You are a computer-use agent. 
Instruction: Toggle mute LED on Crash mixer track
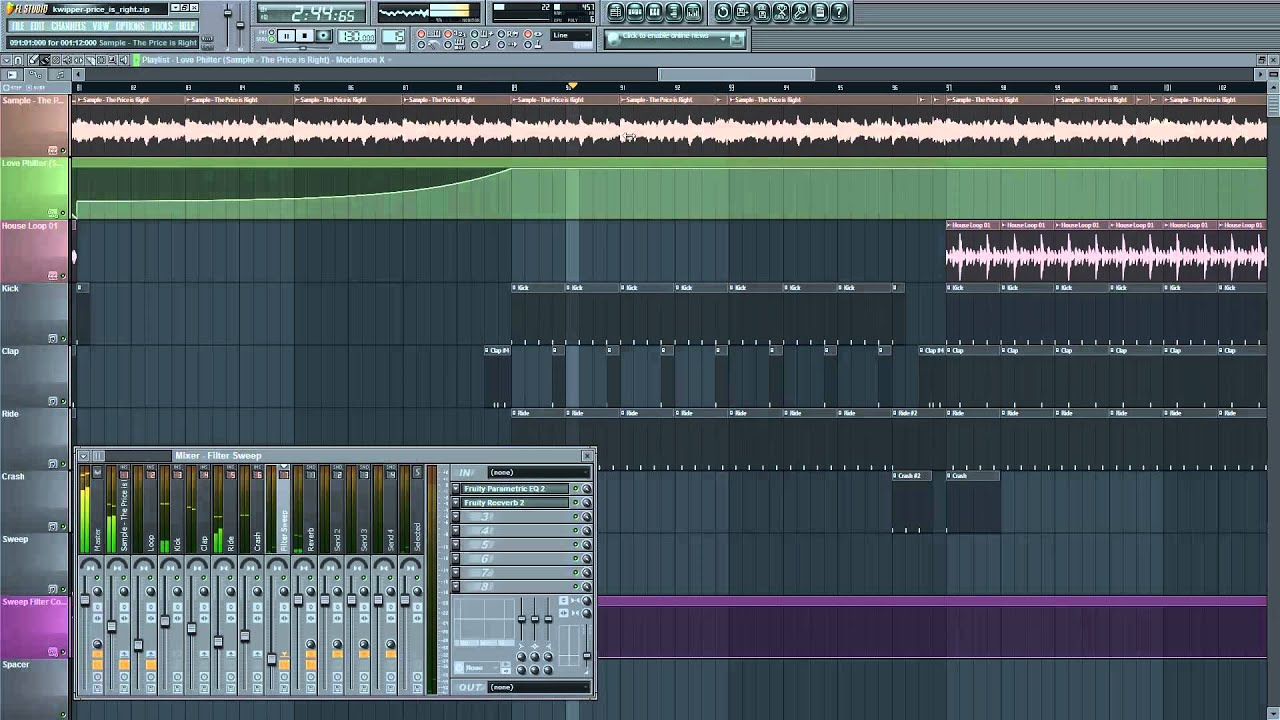coord(257,577)
